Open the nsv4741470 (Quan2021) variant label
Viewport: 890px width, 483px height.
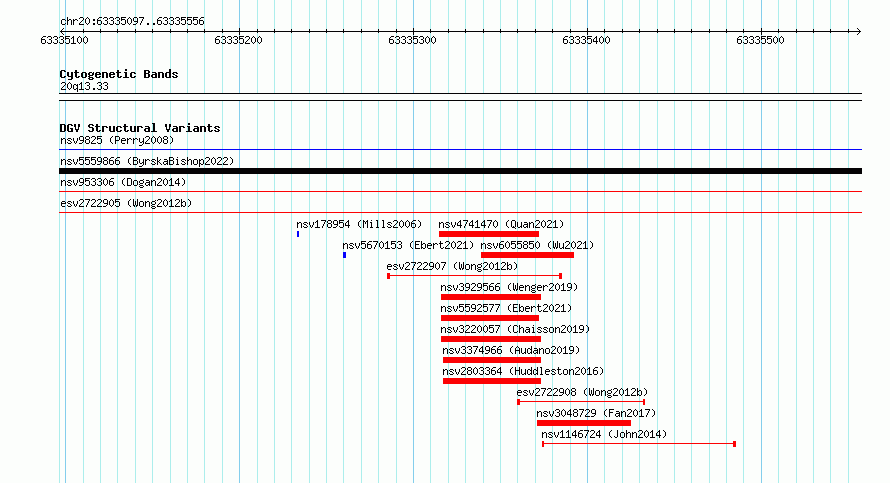[x=501, y=224]
